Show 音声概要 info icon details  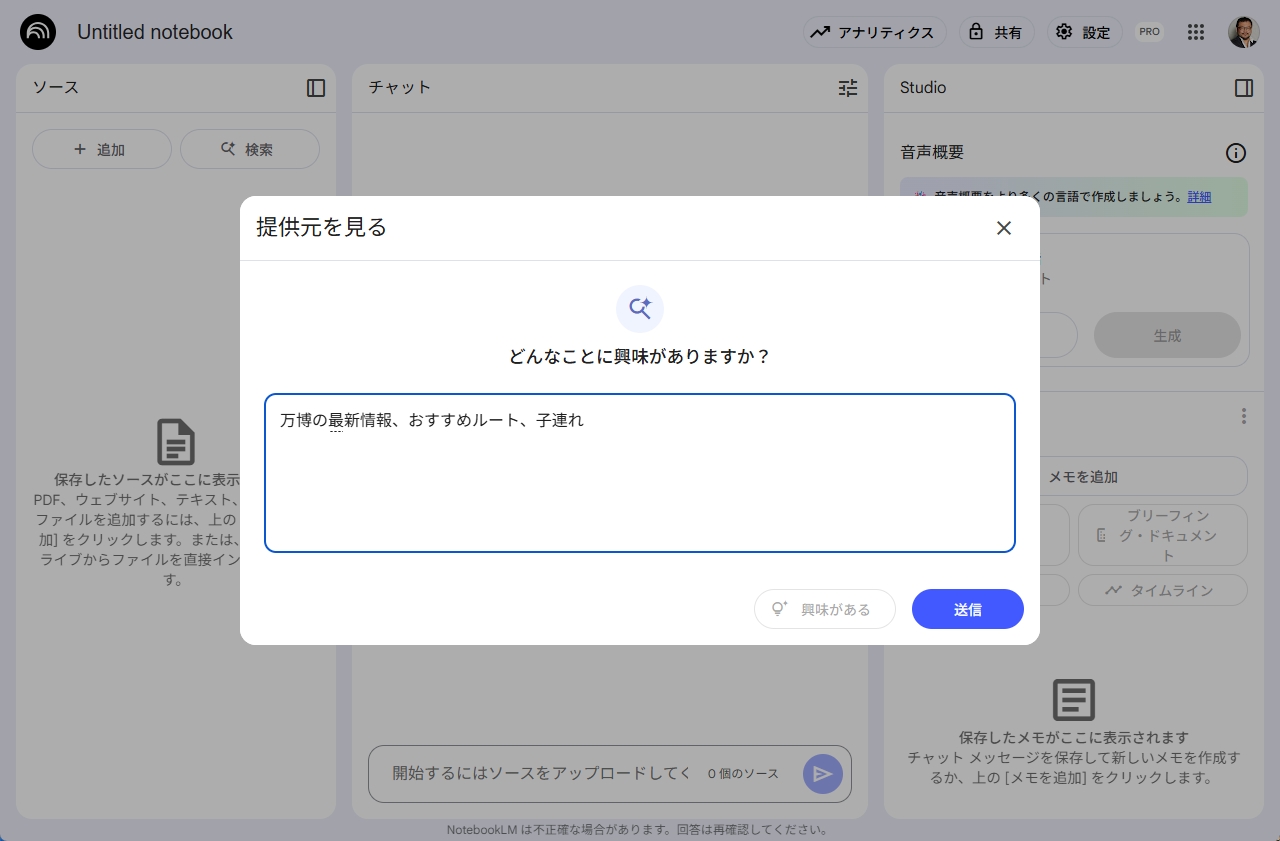click(x=1236, y=153)
